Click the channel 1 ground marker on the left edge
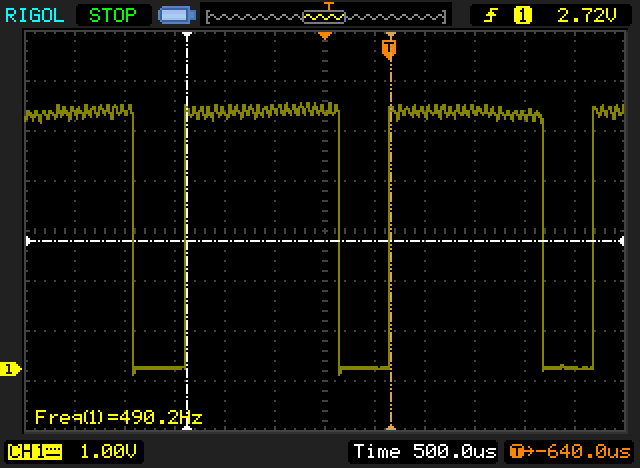The height and width of the screenshot is (468, 640). pyautogui.click(x=11, y=370)
